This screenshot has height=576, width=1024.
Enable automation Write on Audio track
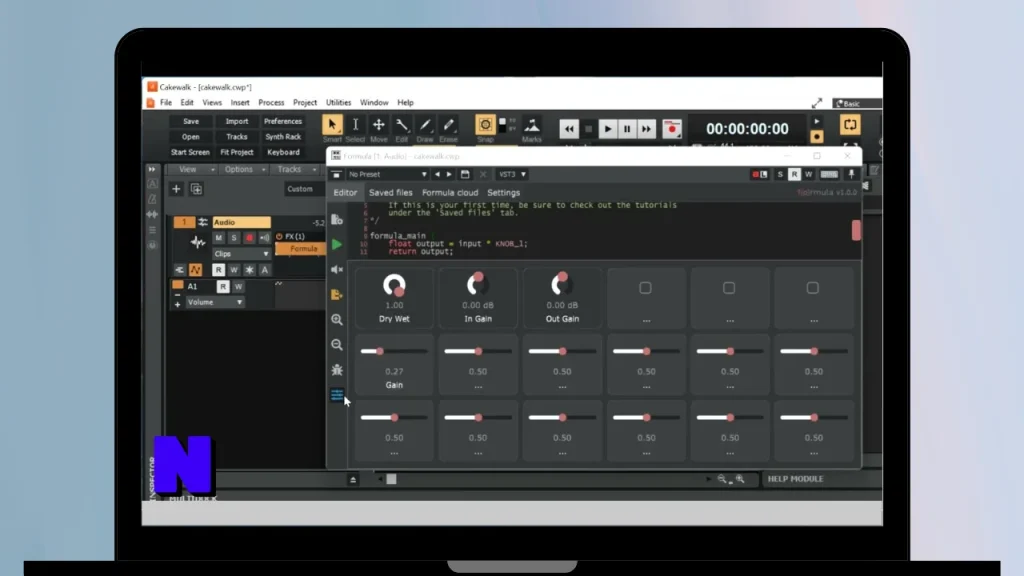point(234,270)
